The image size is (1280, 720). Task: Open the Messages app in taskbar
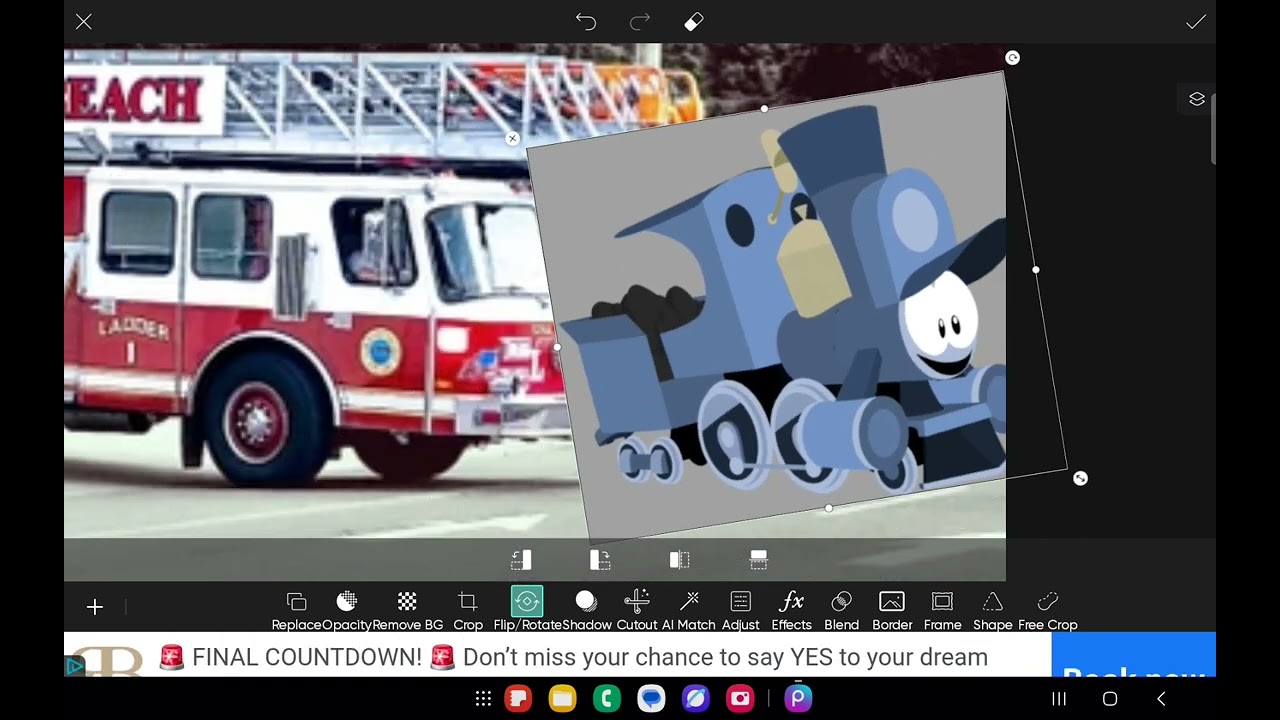(652, 699)
